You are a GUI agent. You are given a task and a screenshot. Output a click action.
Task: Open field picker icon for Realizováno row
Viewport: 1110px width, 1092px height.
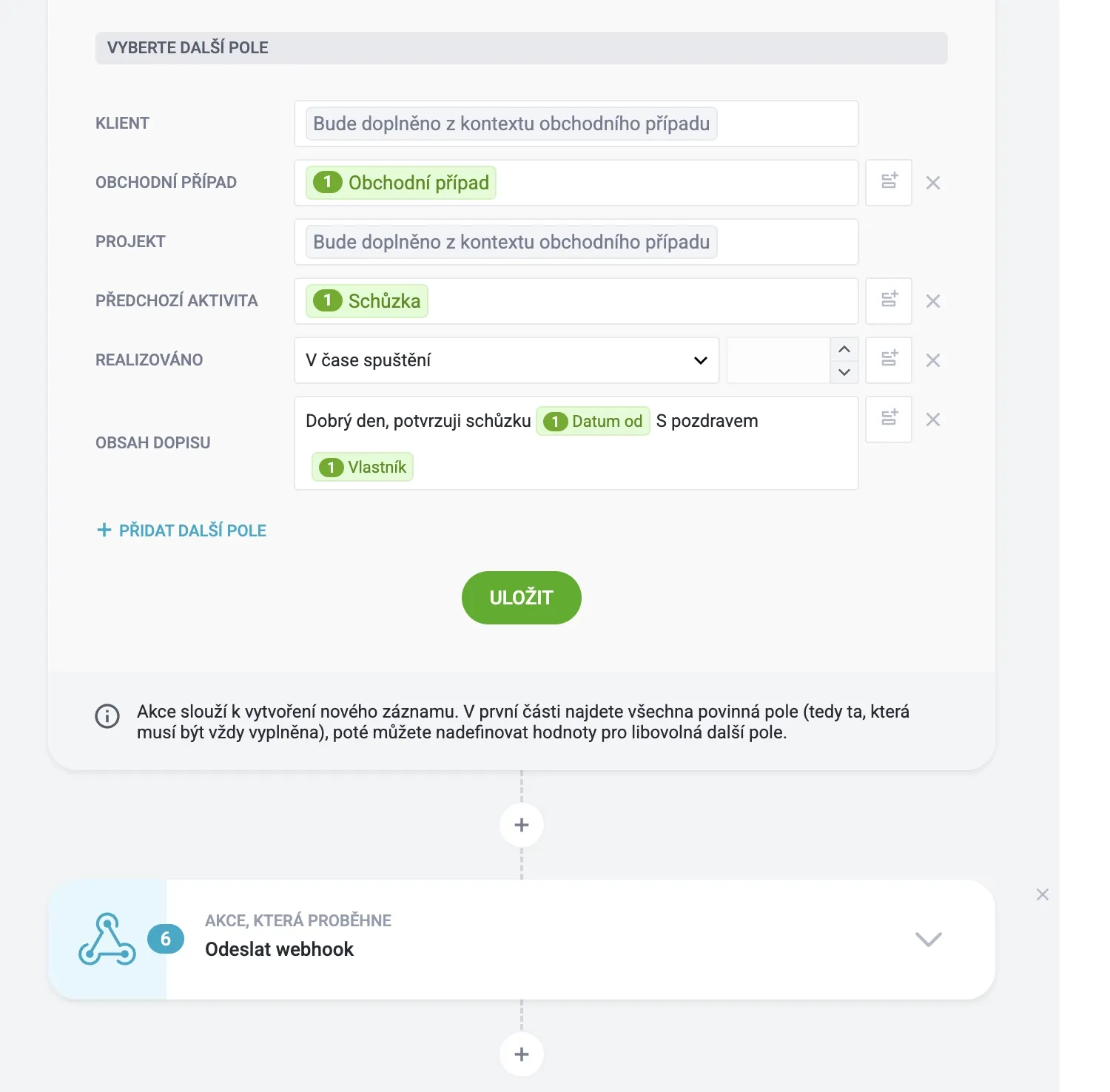point(888,360)
